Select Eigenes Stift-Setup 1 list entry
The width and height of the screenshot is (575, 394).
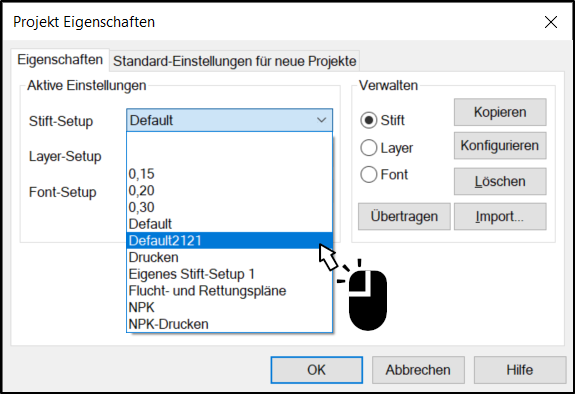[230, 274]
